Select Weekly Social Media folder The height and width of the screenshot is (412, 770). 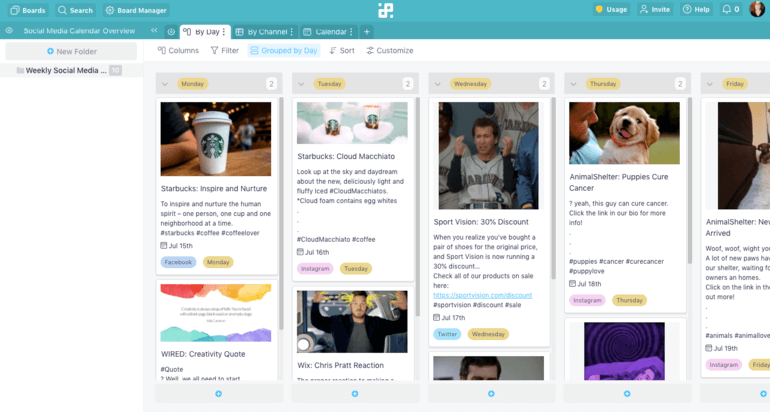point(69,70)
